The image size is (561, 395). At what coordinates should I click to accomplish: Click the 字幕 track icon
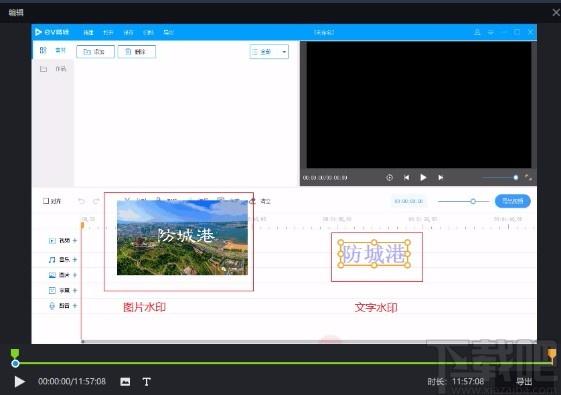click(x=52, y=290)
